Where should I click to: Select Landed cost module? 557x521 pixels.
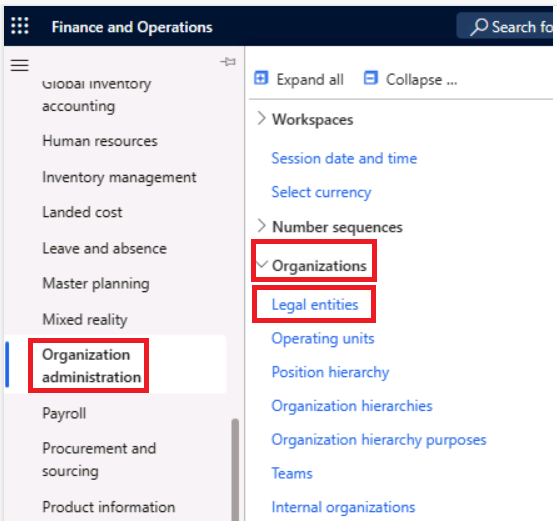pos(82,212)
